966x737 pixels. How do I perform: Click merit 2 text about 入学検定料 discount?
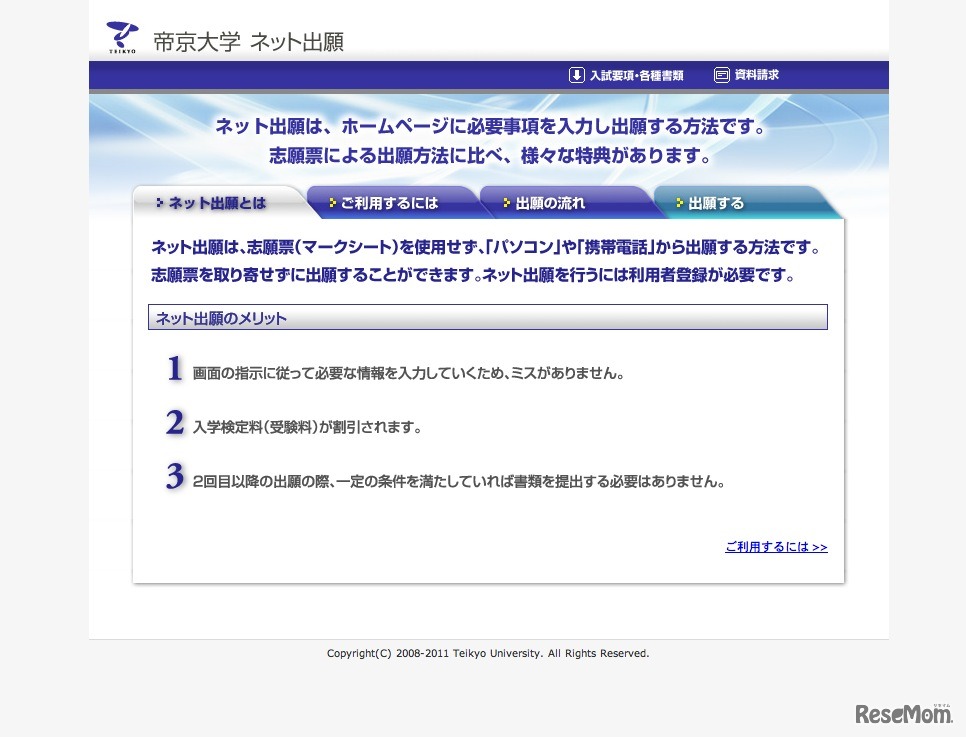[307, 427]
